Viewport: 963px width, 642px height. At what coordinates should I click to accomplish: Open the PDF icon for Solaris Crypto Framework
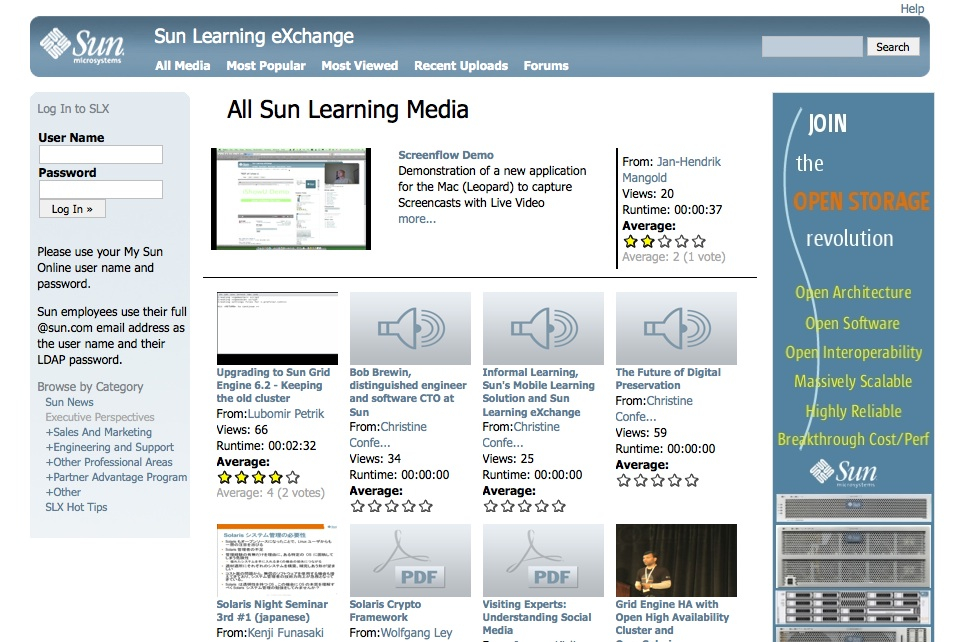[x=409, y=560]
